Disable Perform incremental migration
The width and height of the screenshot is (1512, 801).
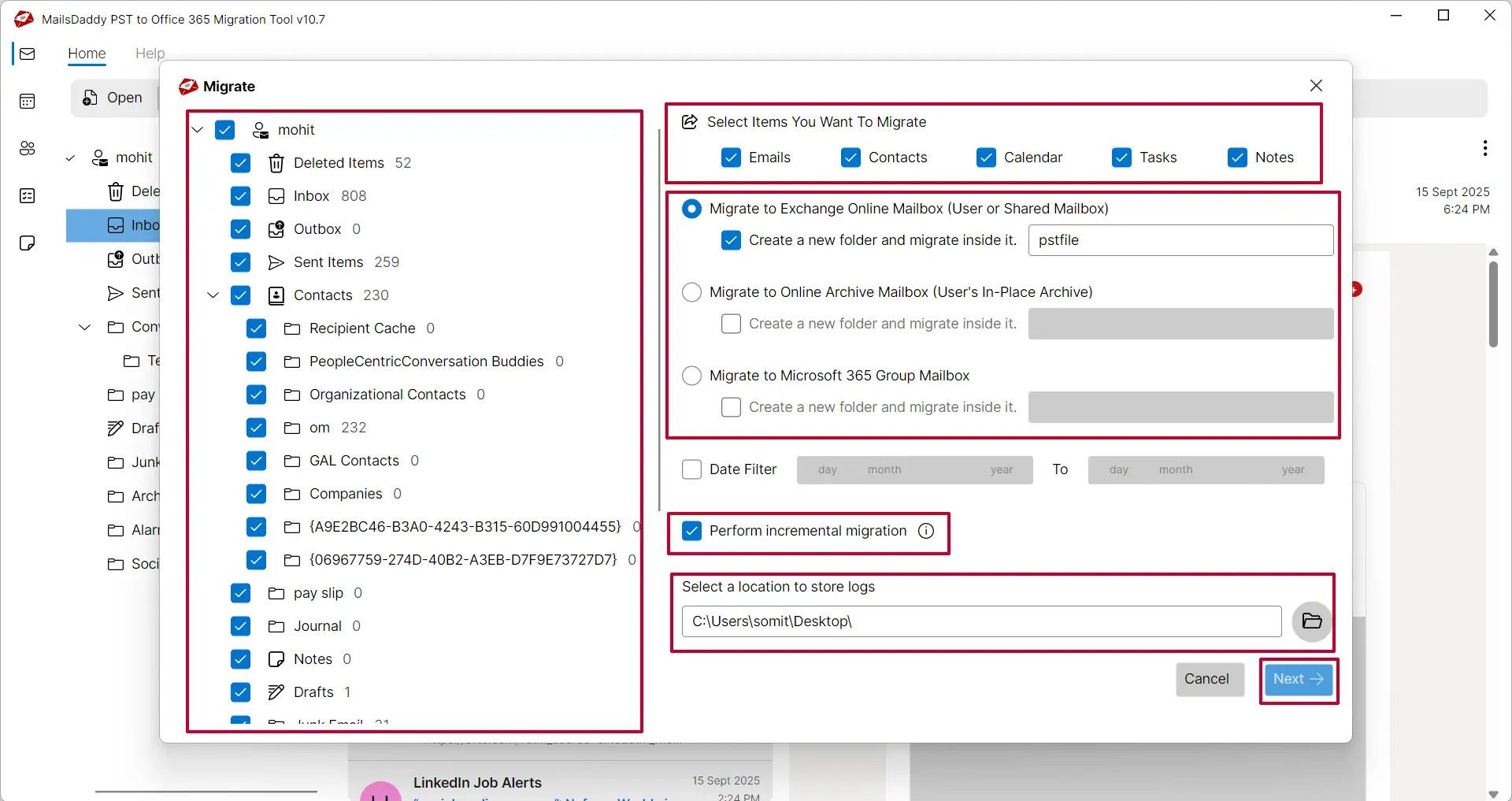coord(691,531)
